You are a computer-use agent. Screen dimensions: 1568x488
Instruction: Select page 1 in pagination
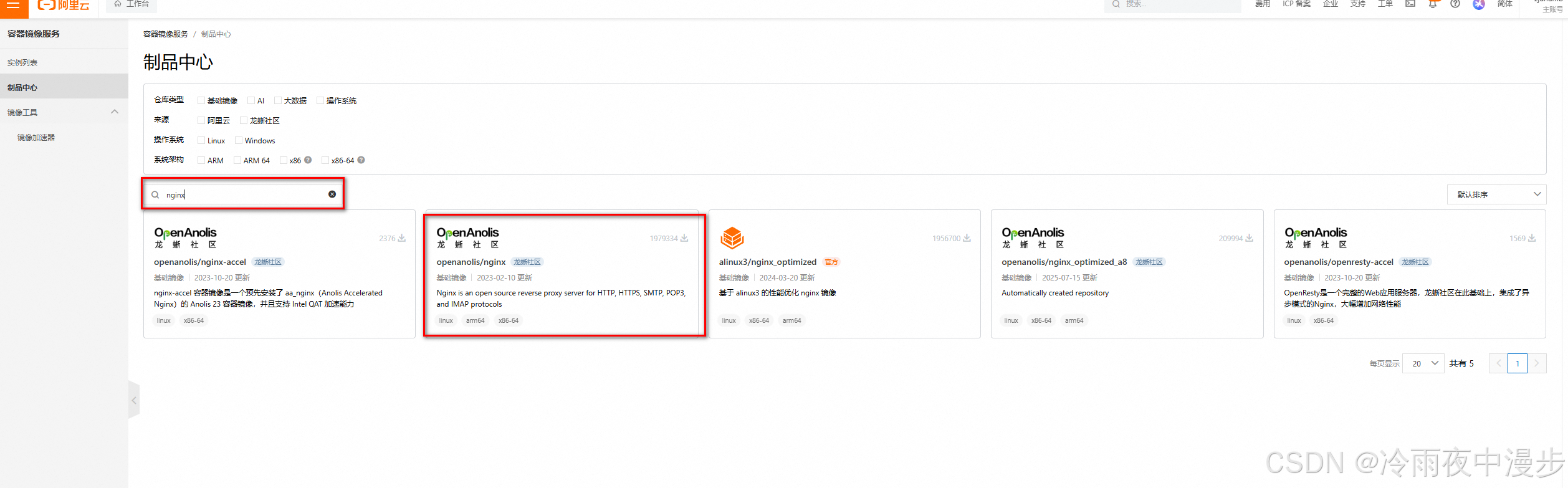pyautogui.click(x=1518, y=363)
